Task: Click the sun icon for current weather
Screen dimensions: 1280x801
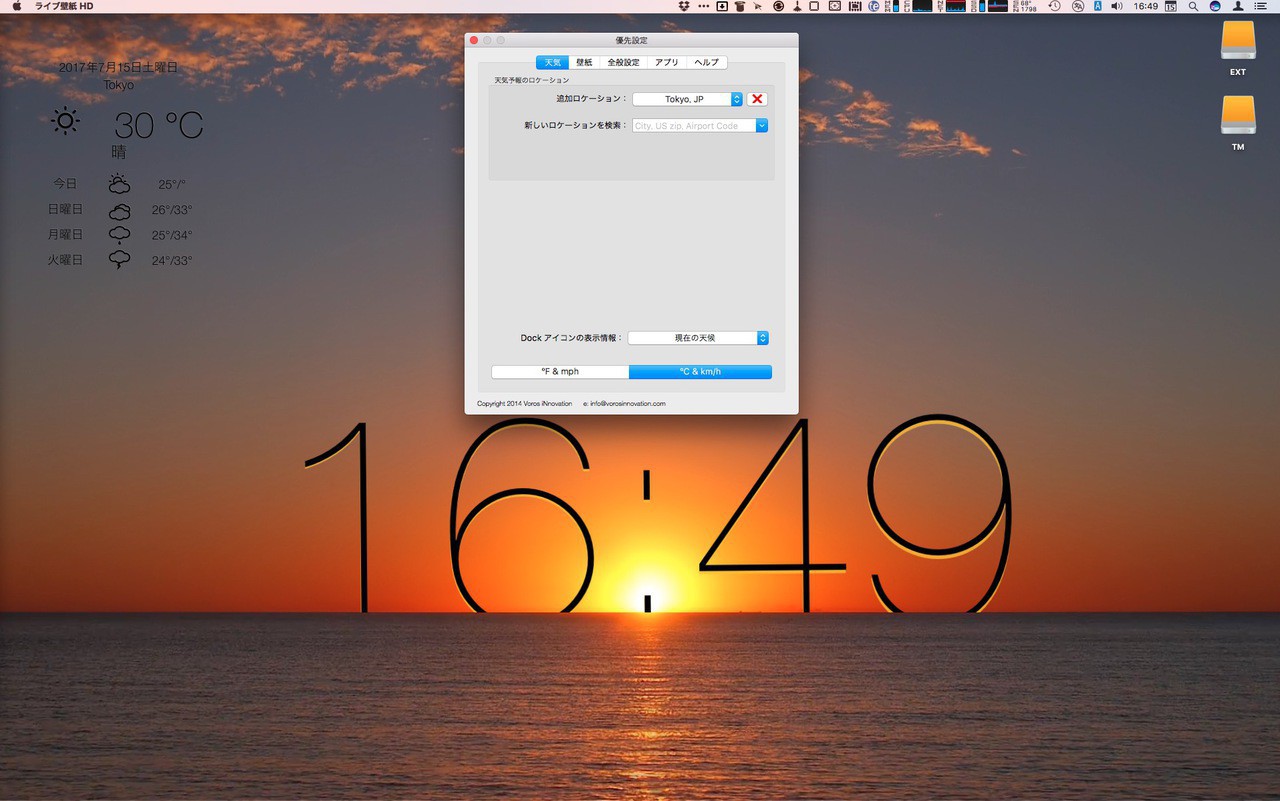Action: (x=66, y=122)
